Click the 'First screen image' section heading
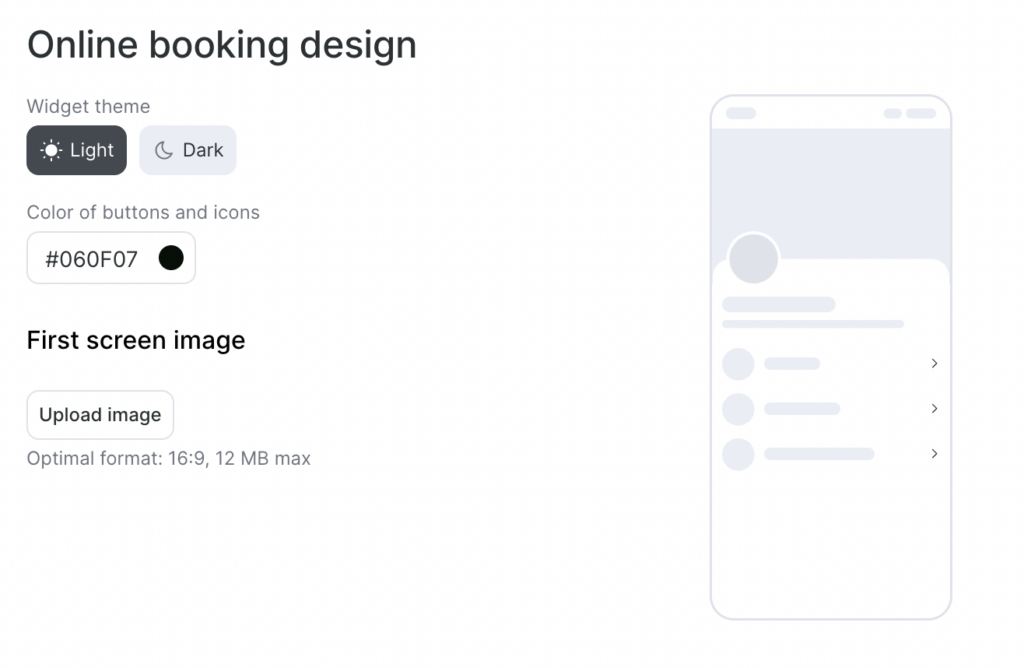 [x=136, y=340]
